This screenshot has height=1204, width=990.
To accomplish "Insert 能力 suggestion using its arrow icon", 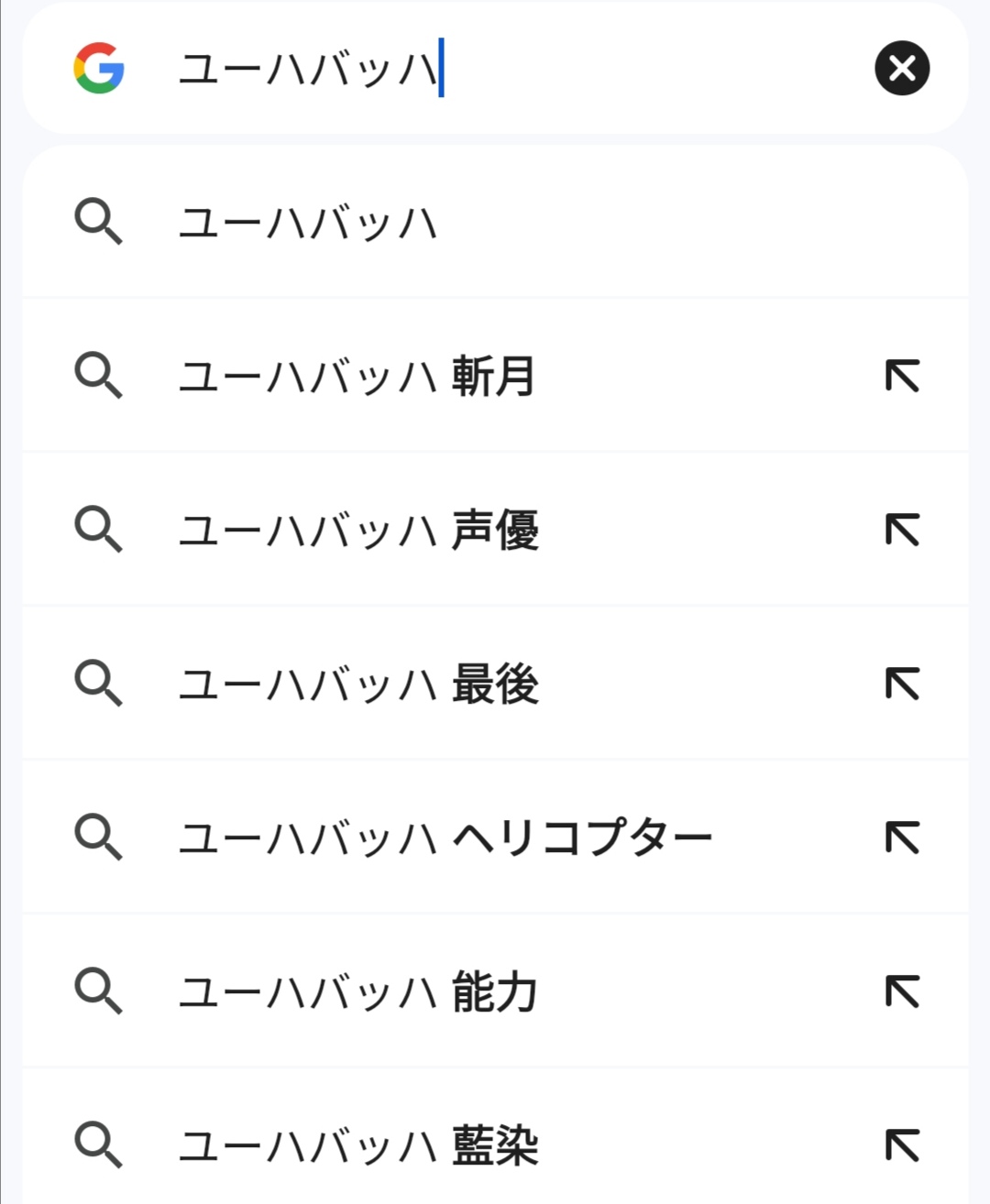I will (902, 991).
